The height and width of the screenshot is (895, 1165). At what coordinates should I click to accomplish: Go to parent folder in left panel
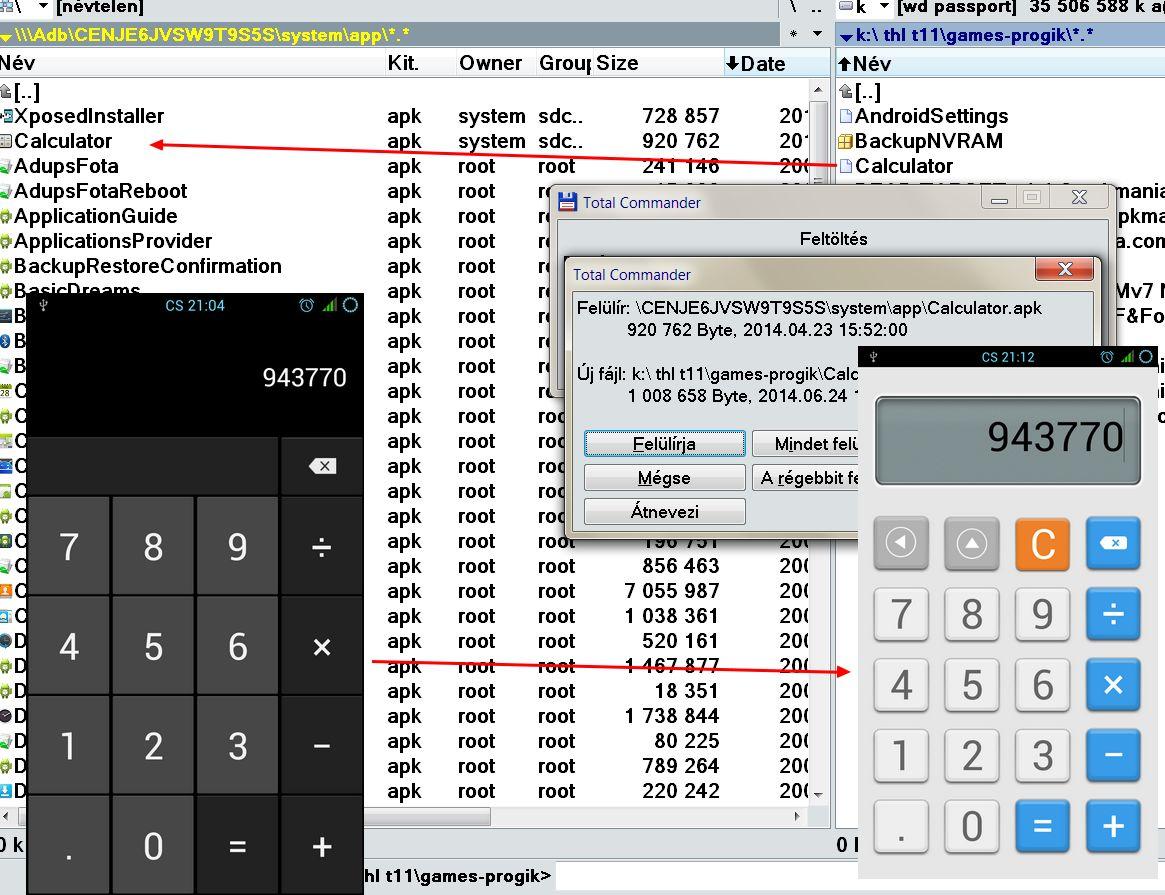click(x=21, y=92)
